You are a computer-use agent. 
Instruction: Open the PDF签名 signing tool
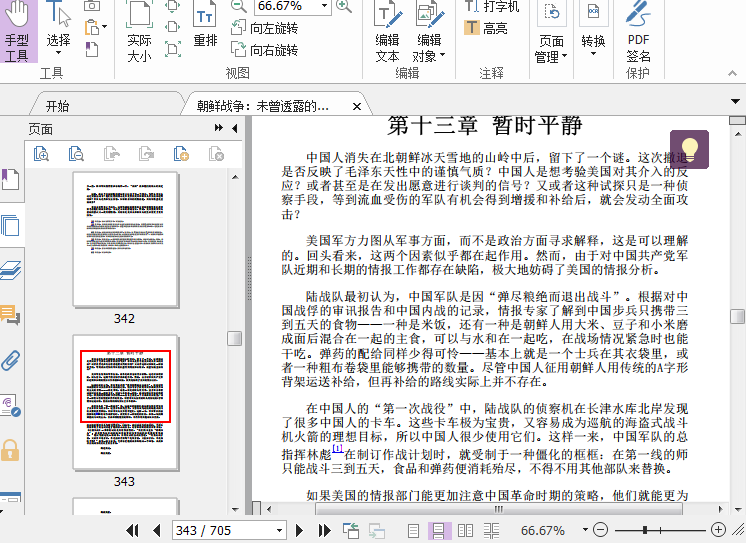pos(638,31)
